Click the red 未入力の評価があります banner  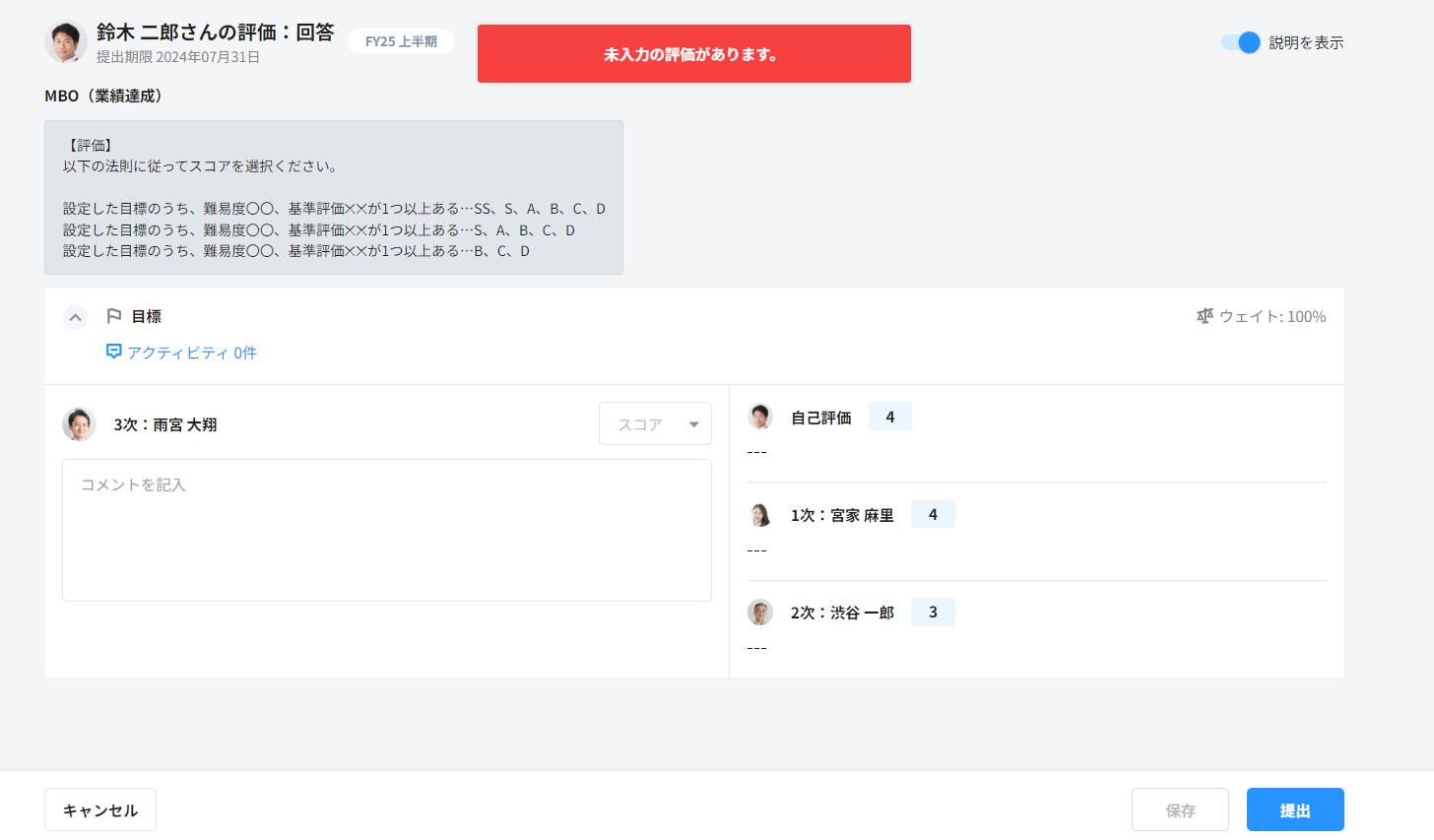tap(693, 54)
